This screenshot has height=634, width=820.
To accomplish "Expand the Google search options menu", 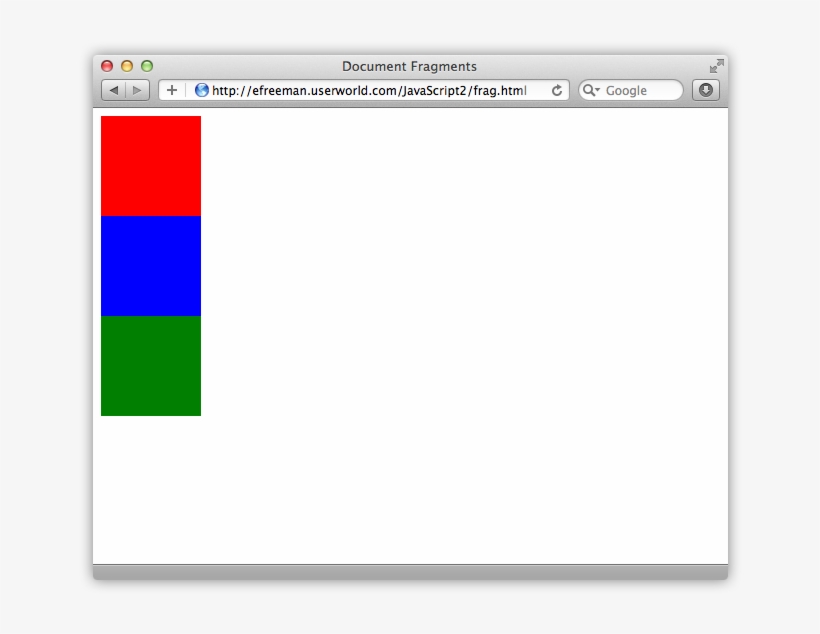I will coord(597,89).
